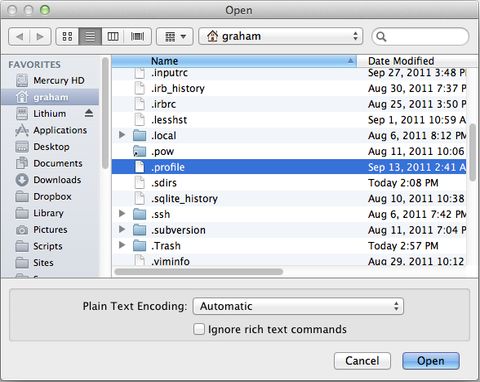Go back to the previous folder
The width and height of the screenshot is (480, 382).
click(x=19, y=36)
